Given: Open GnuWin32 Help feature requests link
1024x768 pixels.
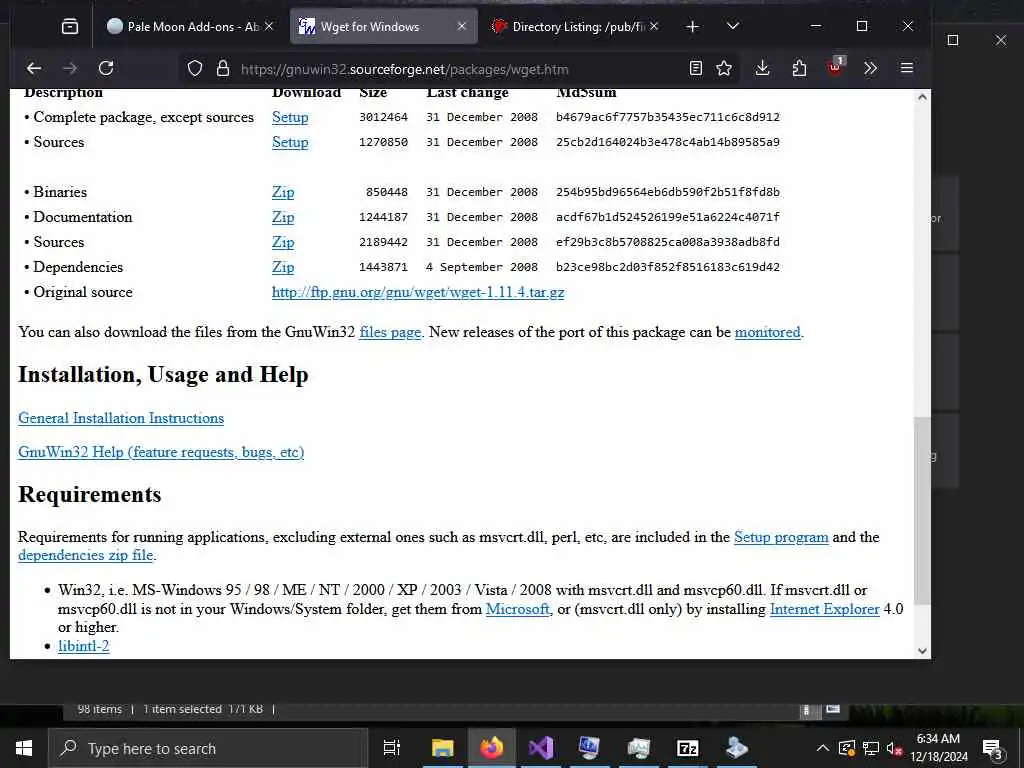Looking at the screenshot, I should tap(161, 452).
